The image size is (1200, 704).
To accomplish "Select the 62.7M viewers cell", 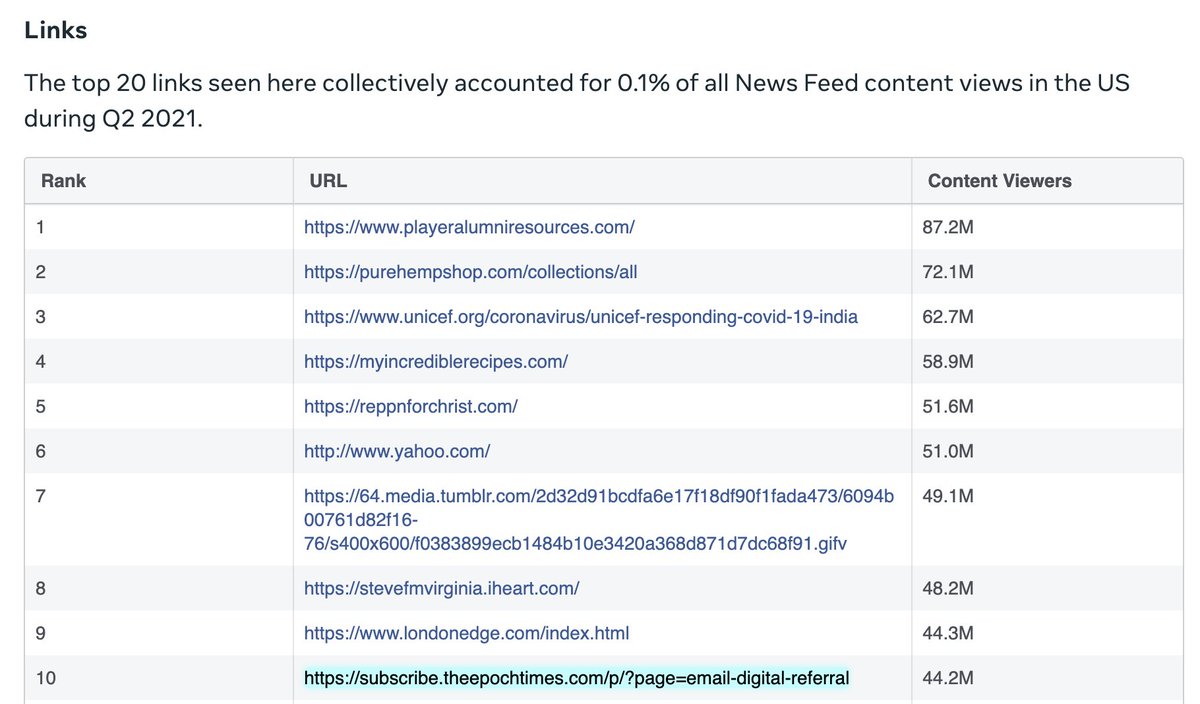I will [x=1047, y=317].
